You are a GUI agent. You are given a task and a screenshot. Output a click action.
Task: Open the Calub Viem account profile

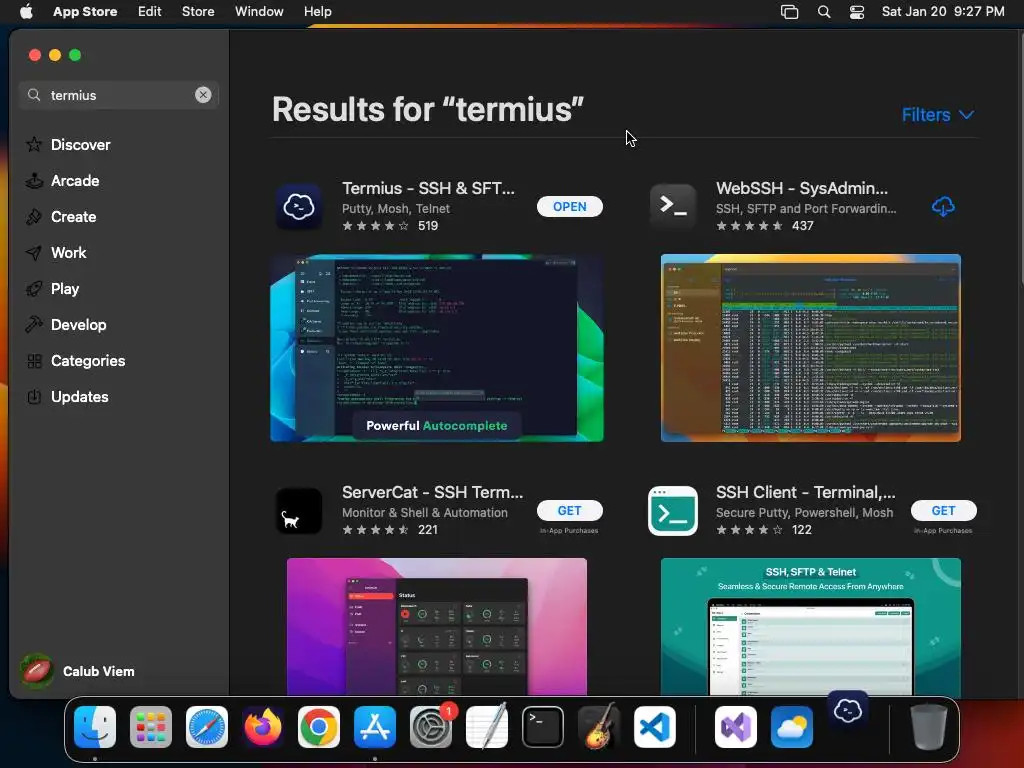pyautogui.click(x=78, y=671)
